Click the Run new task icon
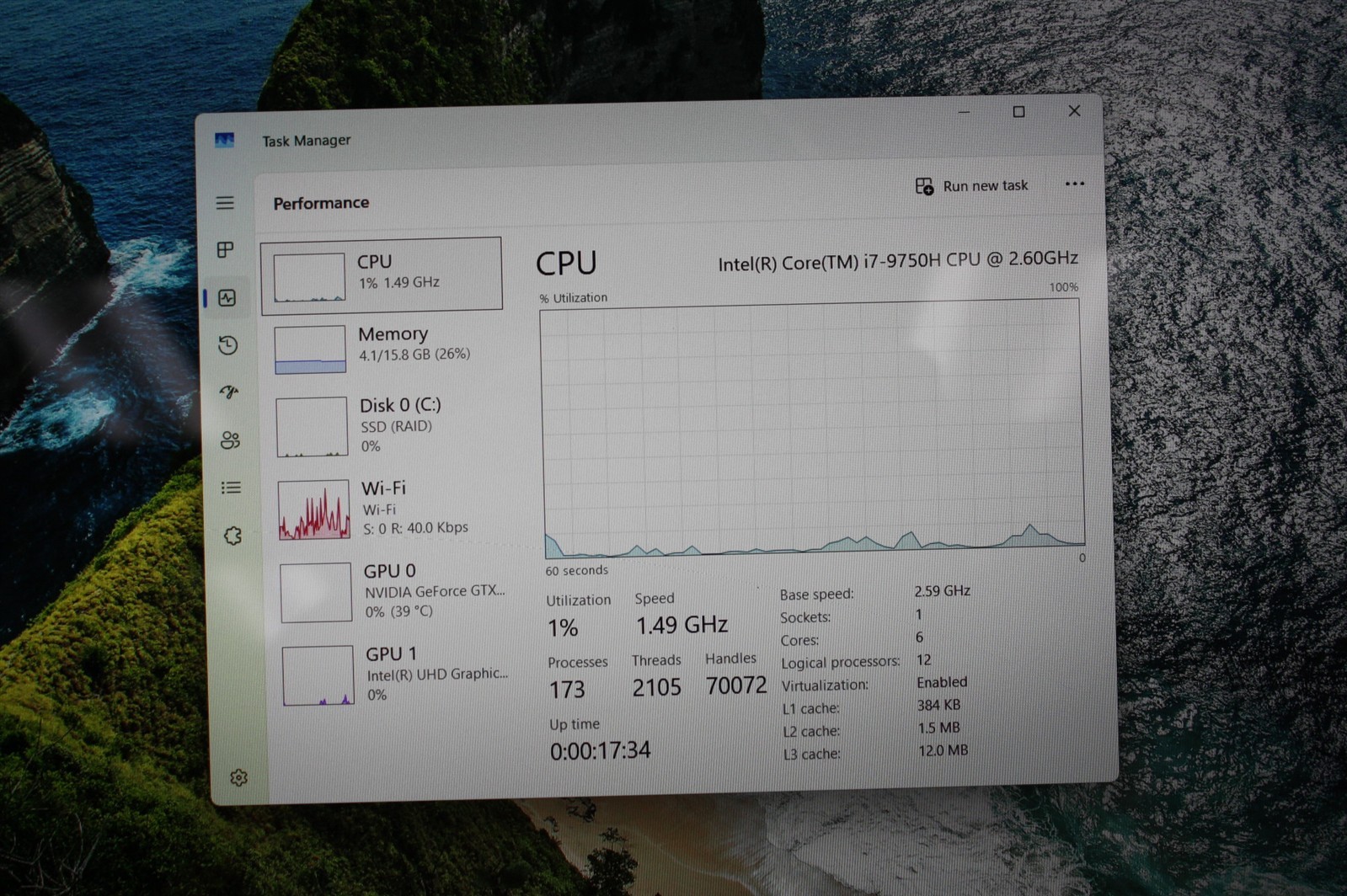Image resolution: width=1347 pixels, height=896 pixels. coord(924,186)
